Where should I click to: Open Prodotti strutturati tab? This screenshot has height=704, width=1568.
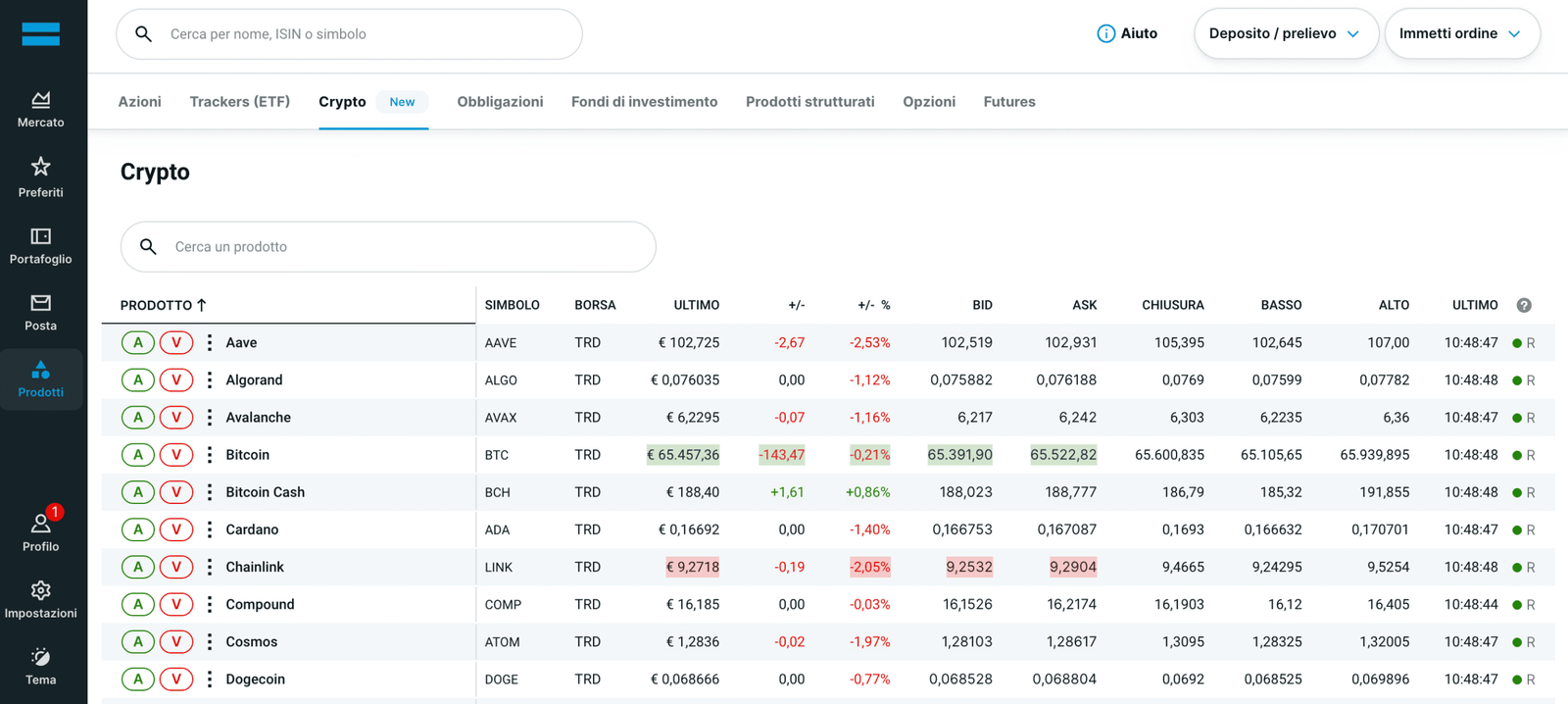pos(809,101)
